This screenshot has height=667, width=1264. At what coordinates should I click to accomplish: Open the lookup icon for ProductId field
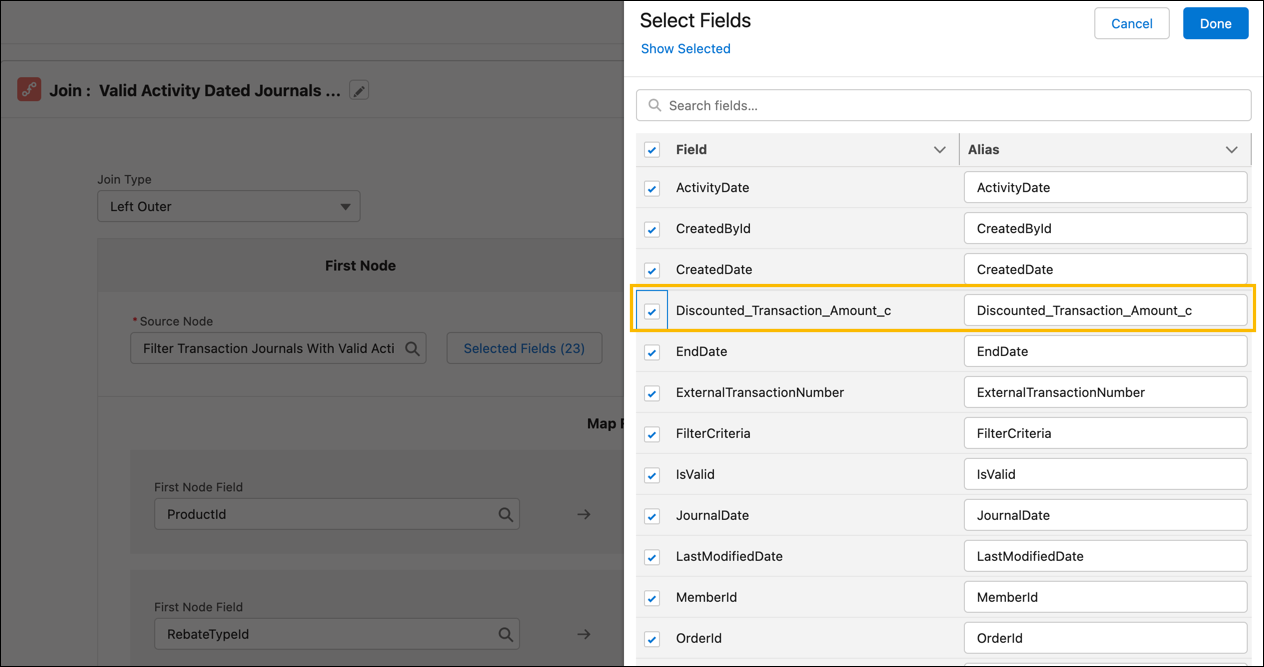tap(506, 514)
